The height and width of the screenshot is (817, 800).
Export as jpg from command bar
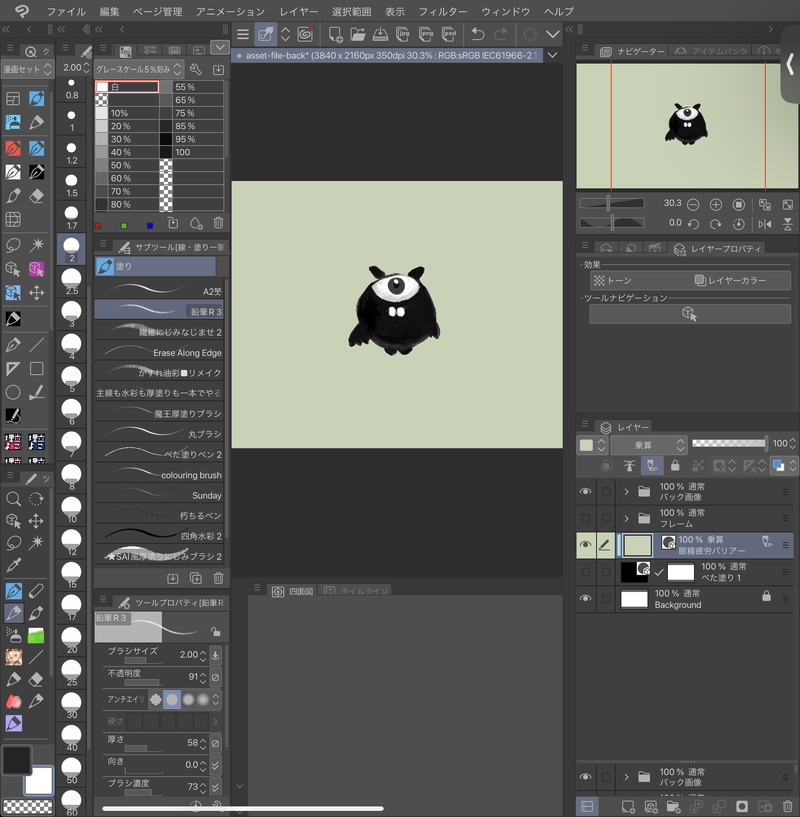[403, 34]
